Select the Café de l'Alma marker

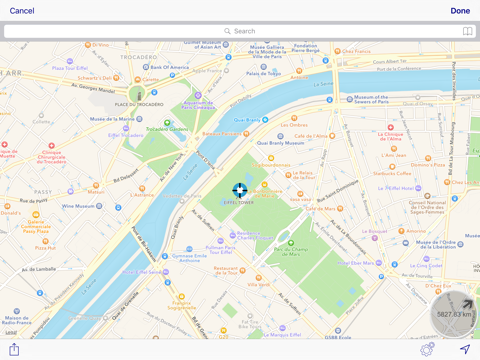pyautogui.click(x=332, y=136)
